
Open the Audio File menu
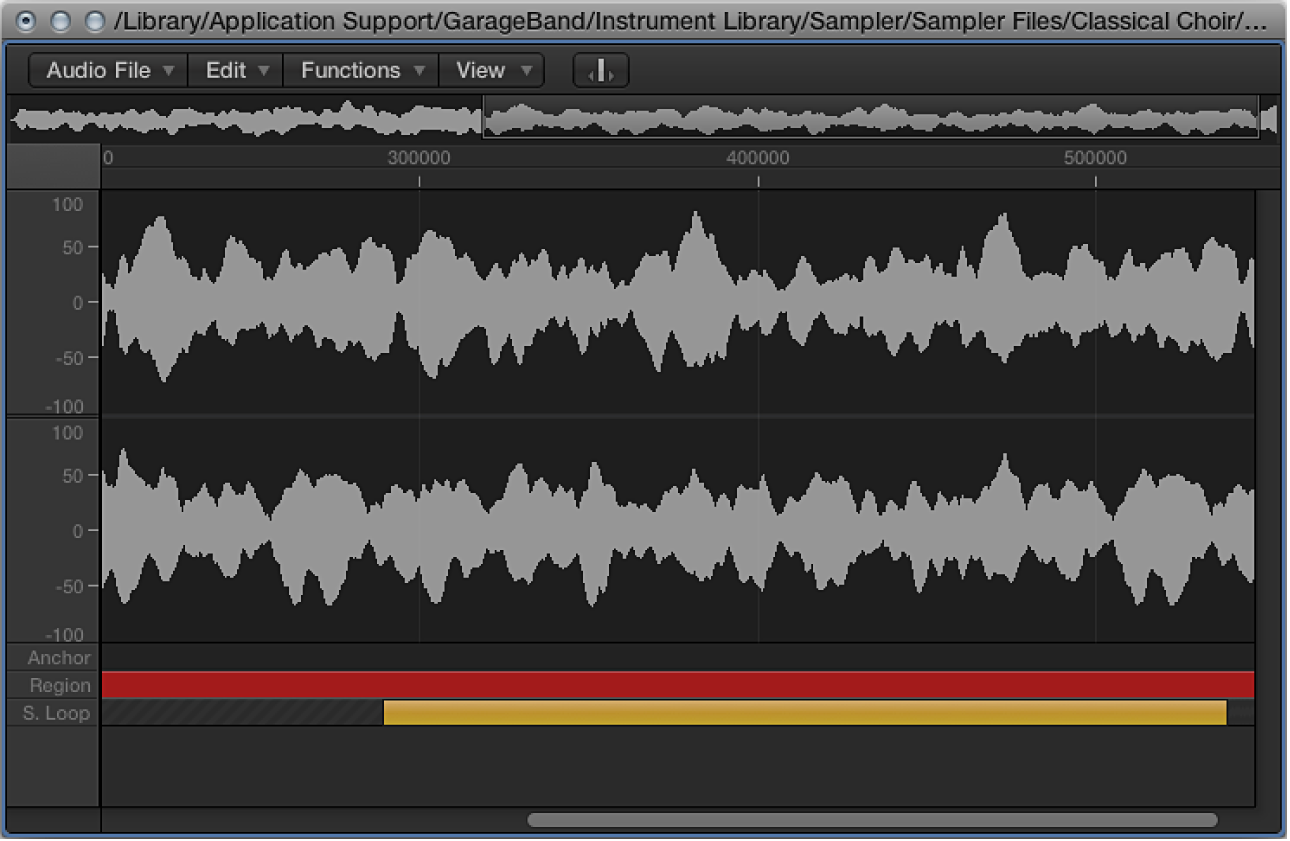[x=97, y=70]
